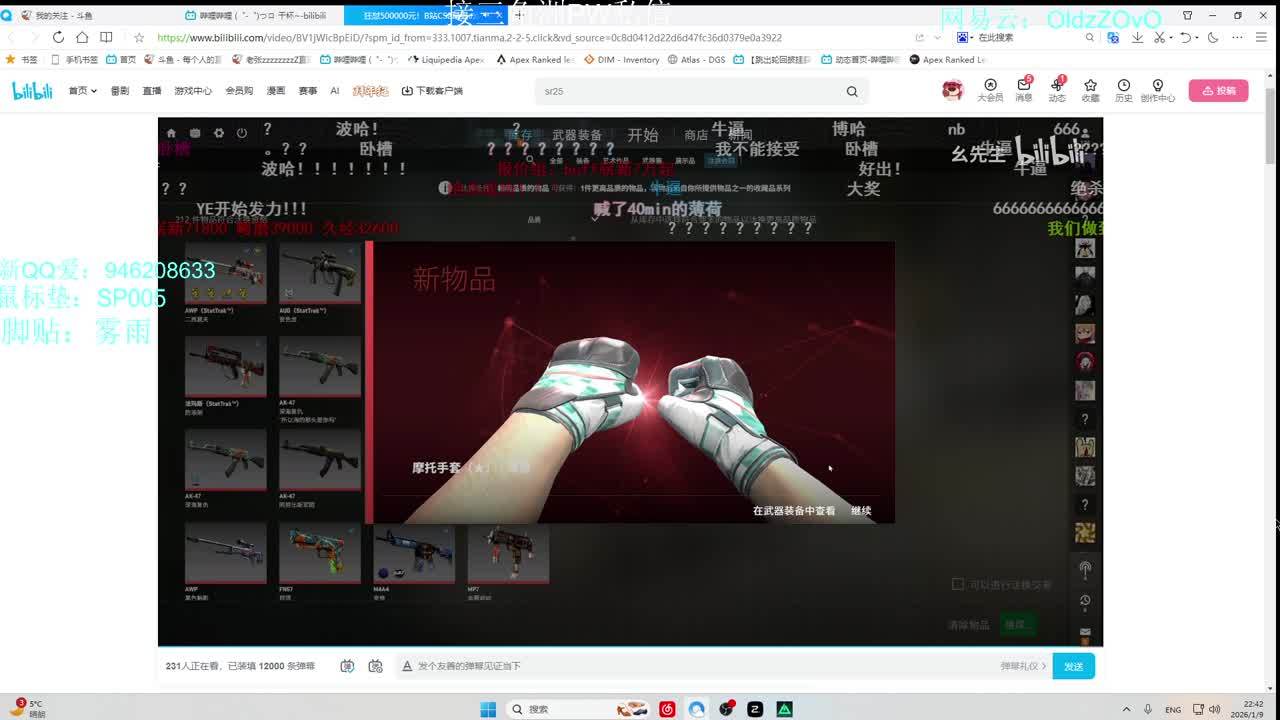Open the 直播 live menu item
1280x720 pixels.
[151, 91]
